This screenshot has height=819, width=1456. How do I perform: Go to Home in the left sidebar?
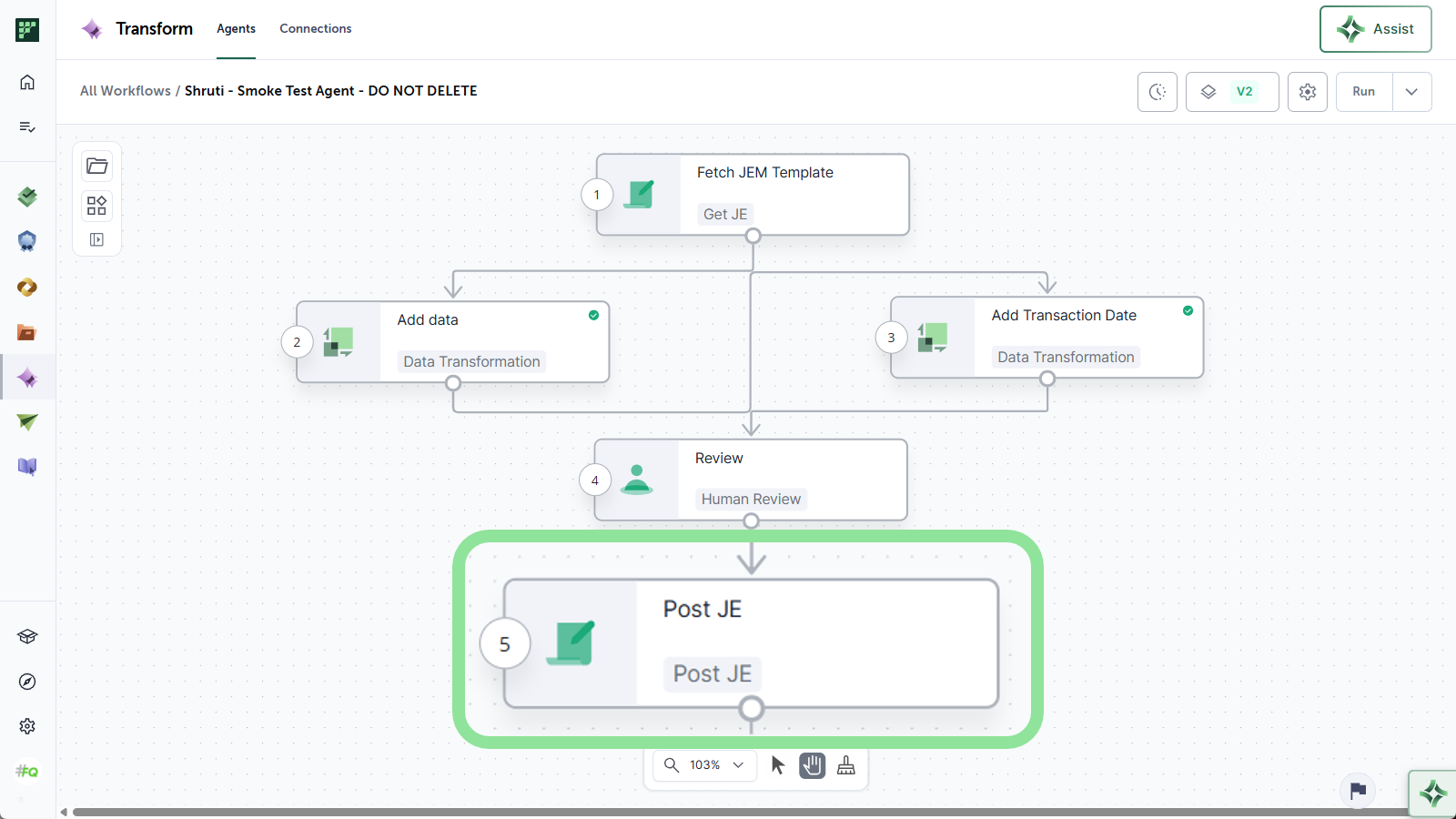pyautogui.click(x=27, y=82)
